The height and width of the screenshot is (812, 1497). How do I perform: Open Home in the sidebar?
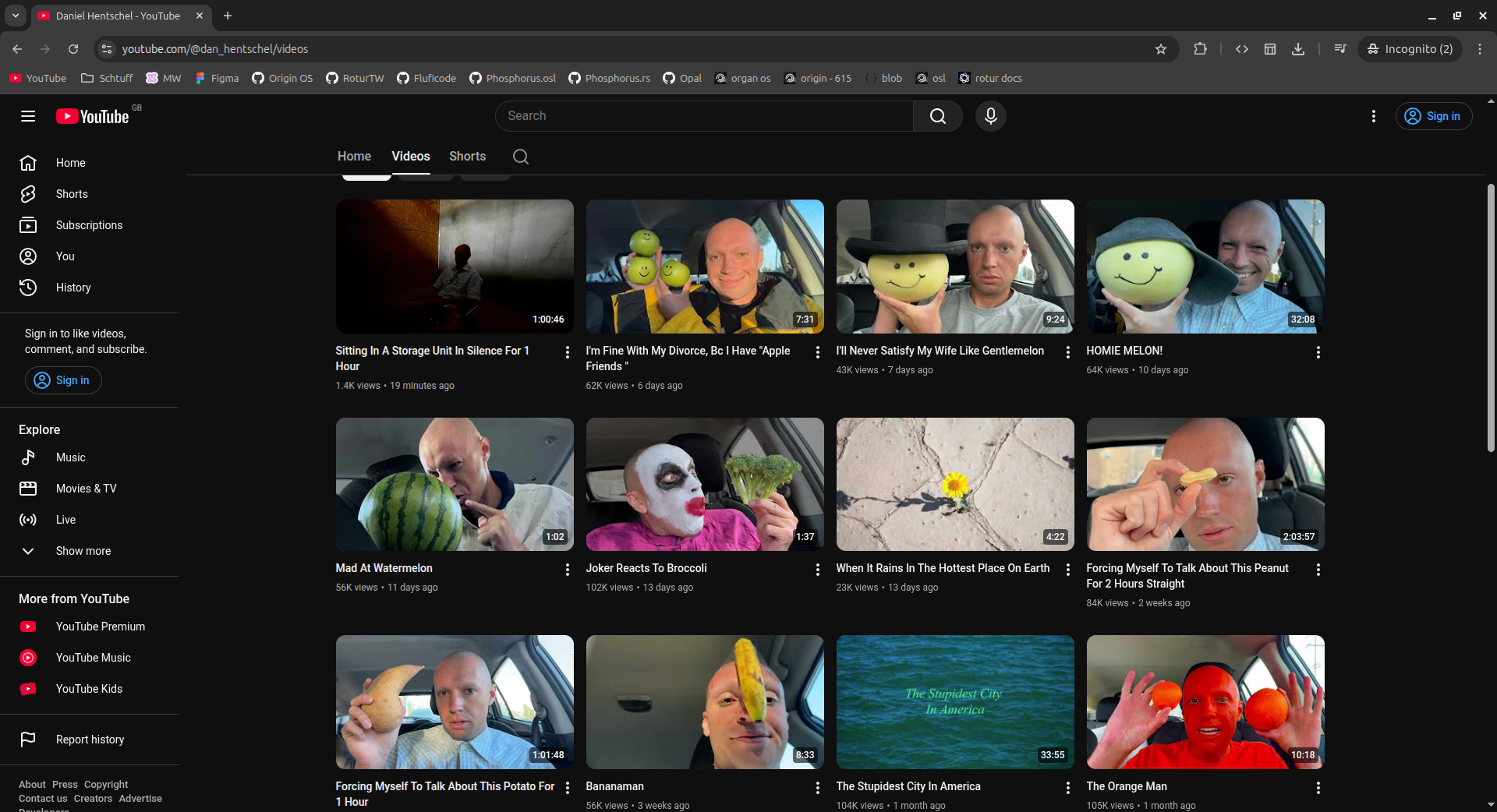(x=90, y=163)
